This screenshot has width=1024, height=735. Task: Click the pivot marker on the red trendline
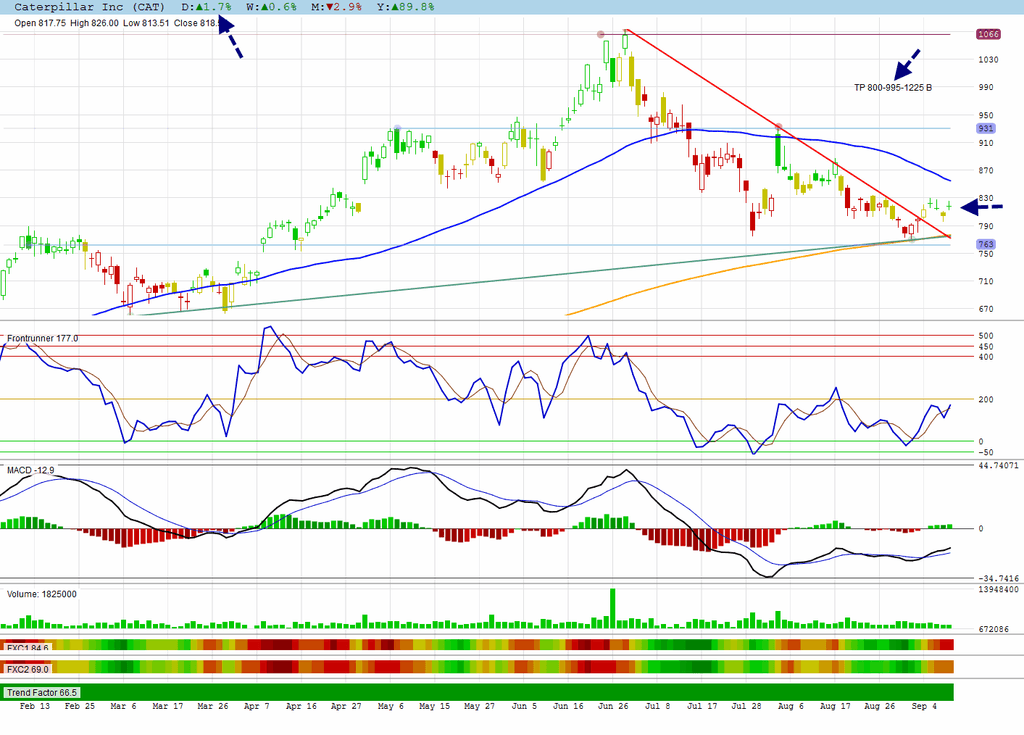pyautogui.click(x=778, y=127)
